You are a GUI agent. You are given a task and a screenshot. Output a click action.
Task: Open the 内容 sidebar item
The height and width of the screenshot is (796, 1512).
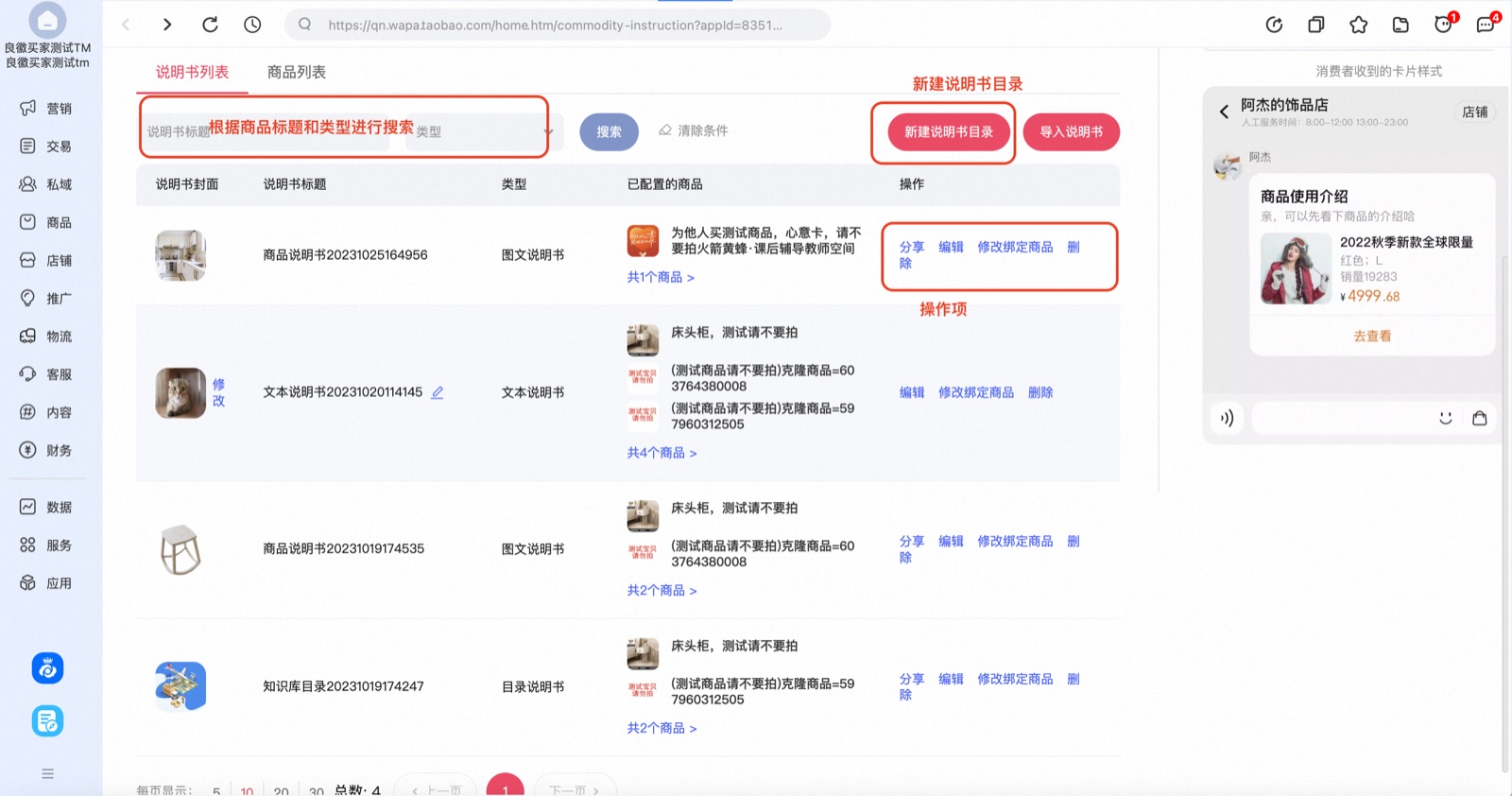click(x=47, y=412)
